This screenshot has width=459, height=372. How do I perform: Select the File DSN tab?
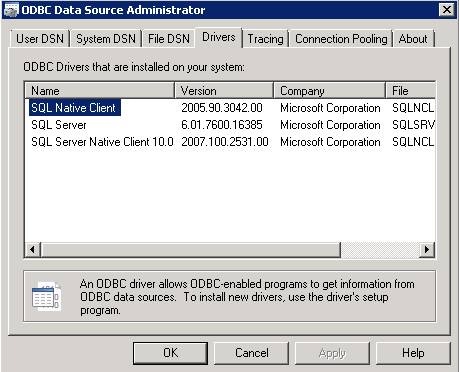click(x=169, y=39)
